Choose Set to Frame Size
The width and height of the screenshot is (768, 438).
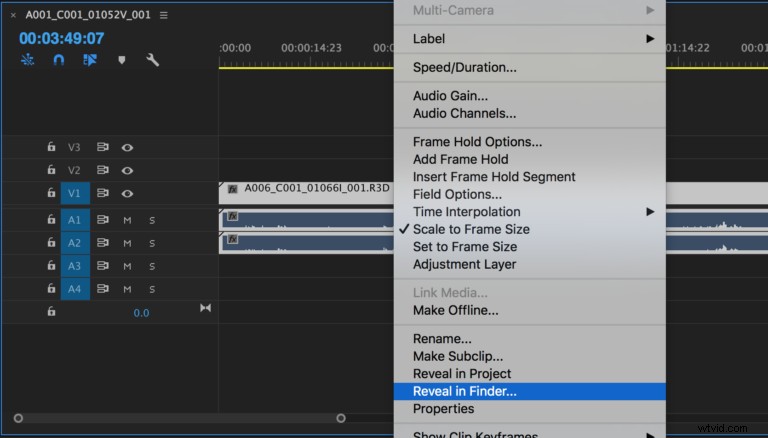point(529,246)
